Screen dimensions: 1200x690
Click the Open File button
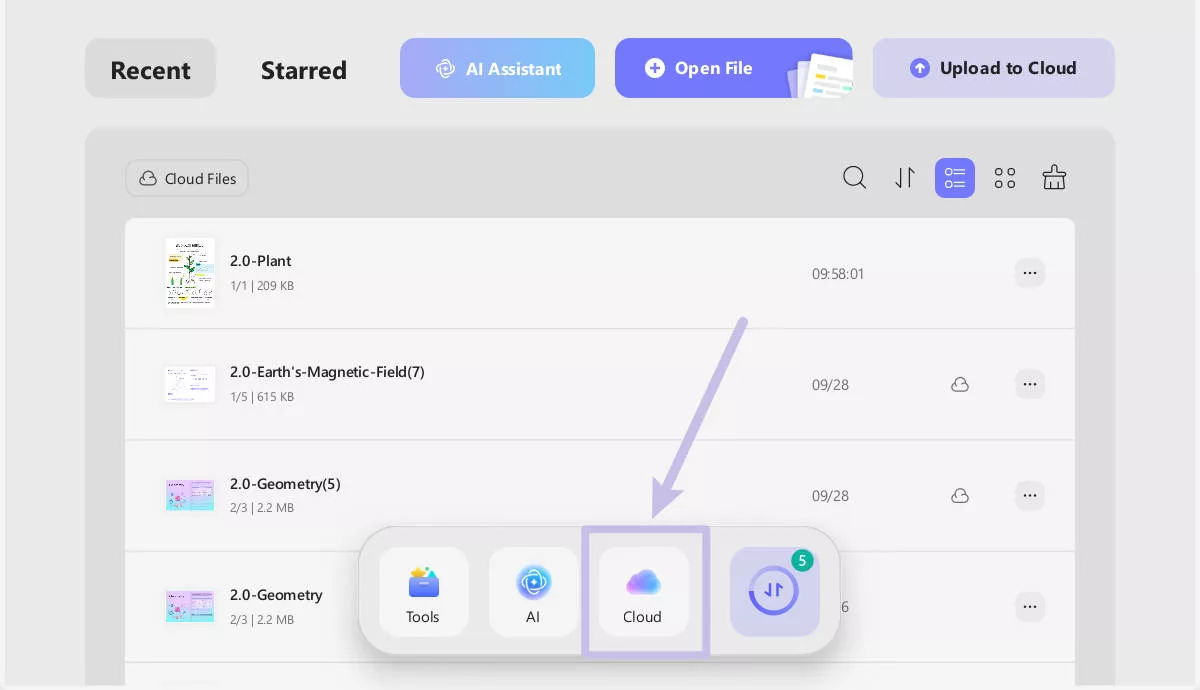pos(733,68)
